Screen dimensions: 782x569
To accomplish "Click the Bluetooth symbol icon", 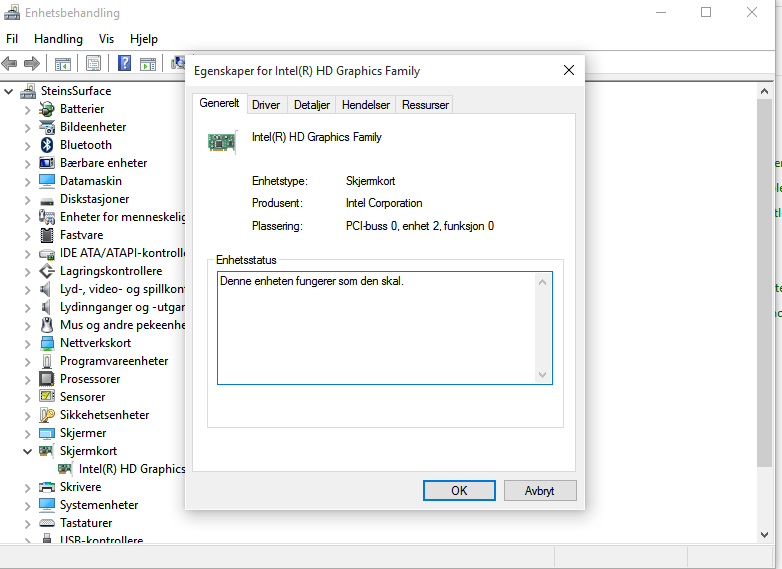I will (47, 145).
